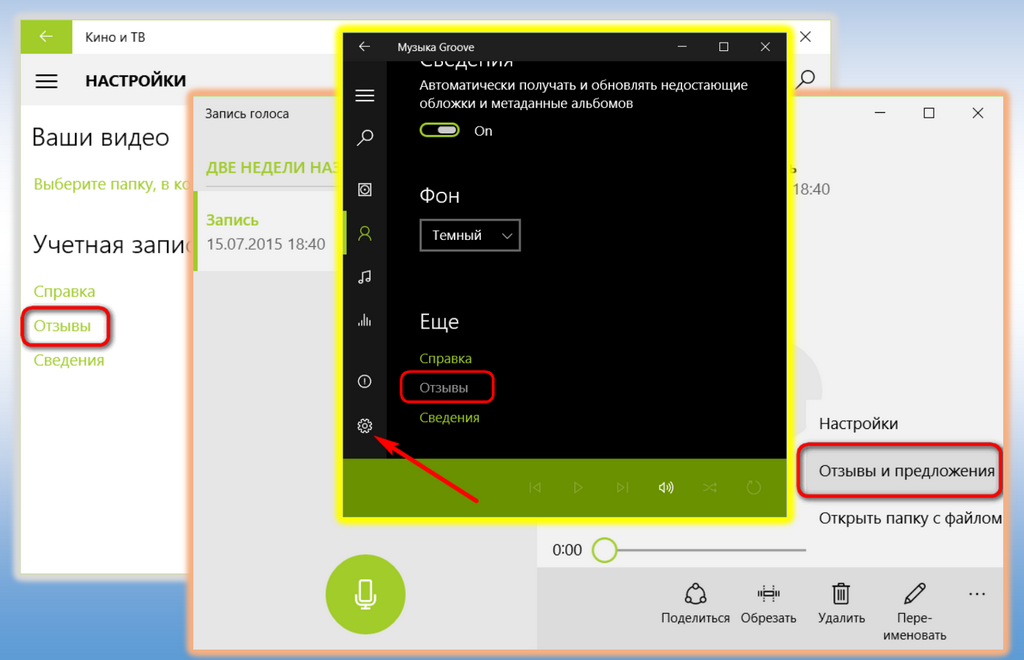Click Обрезать trim icon

(769, 603)
